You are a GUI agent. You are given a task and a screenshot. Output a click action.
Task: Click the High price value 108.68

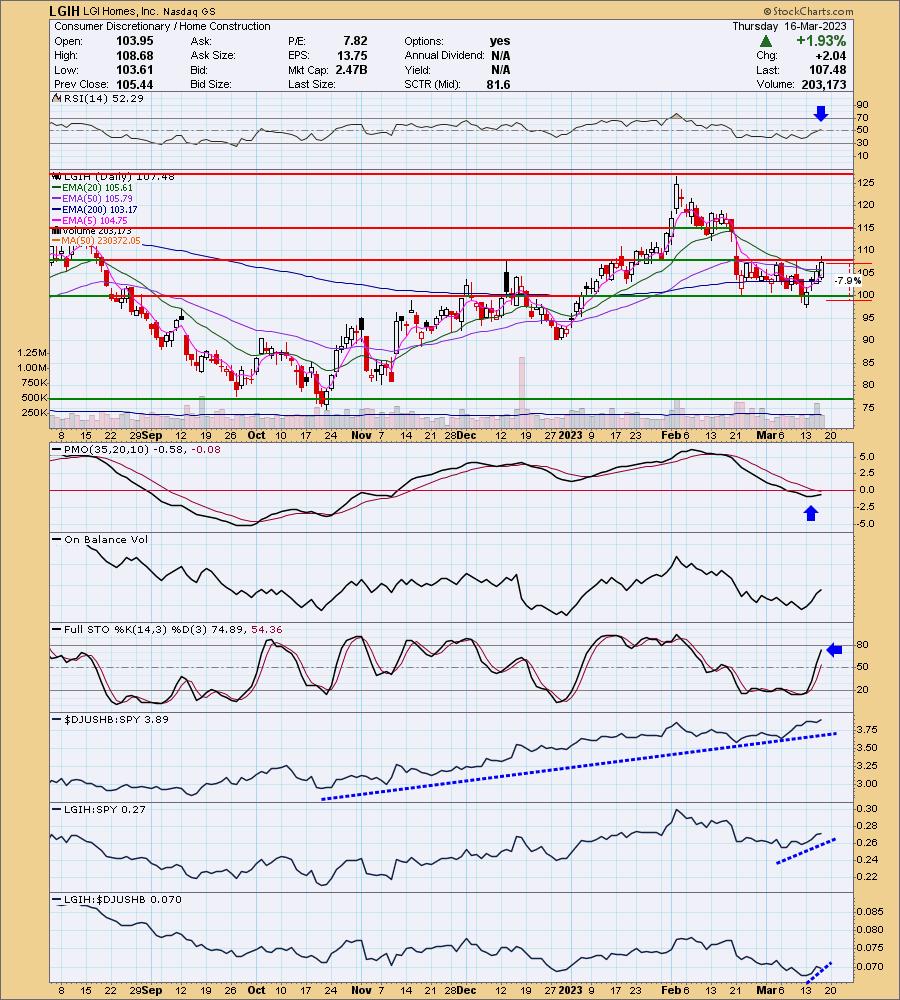(135, 55)
